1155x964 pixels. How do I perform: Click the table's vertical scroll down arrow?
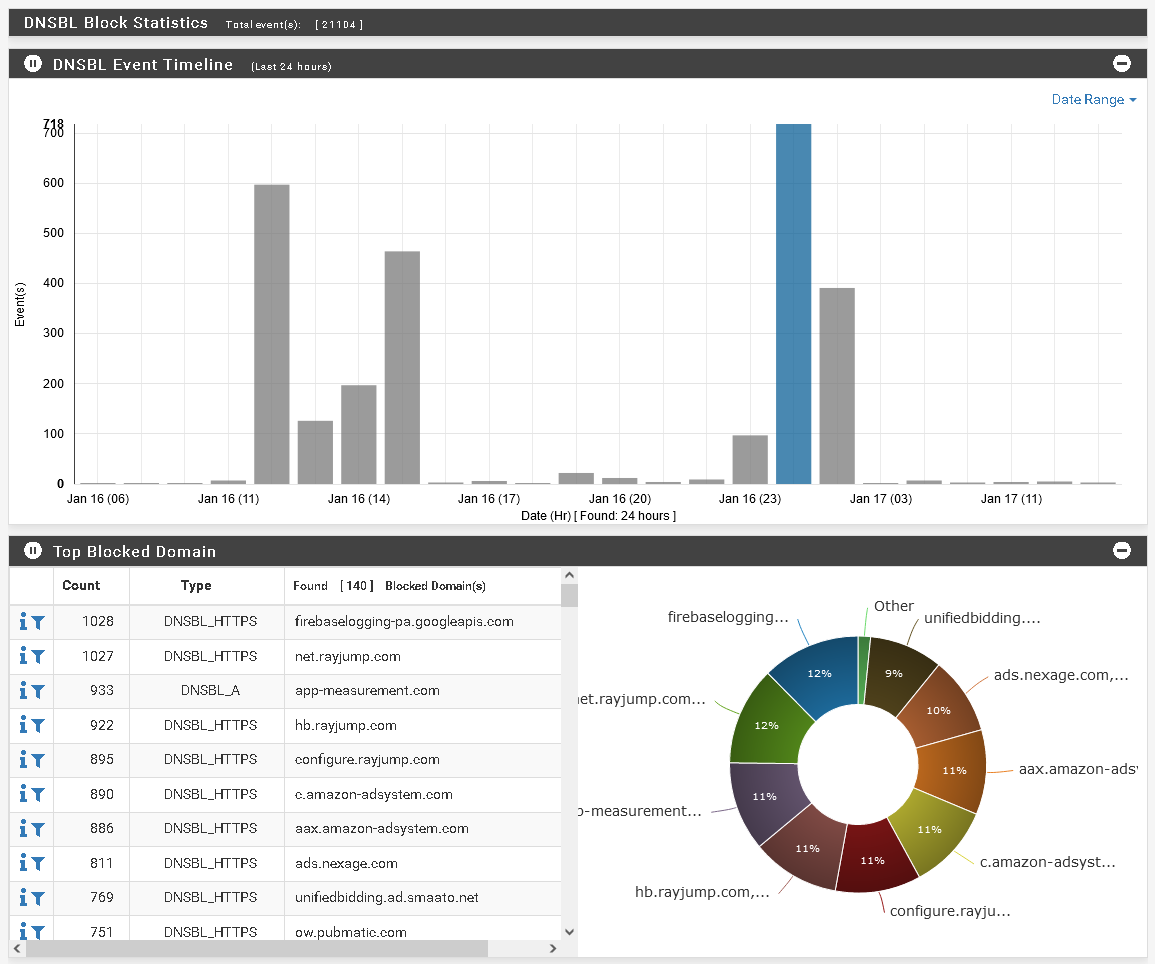click(x=569, y=932)
